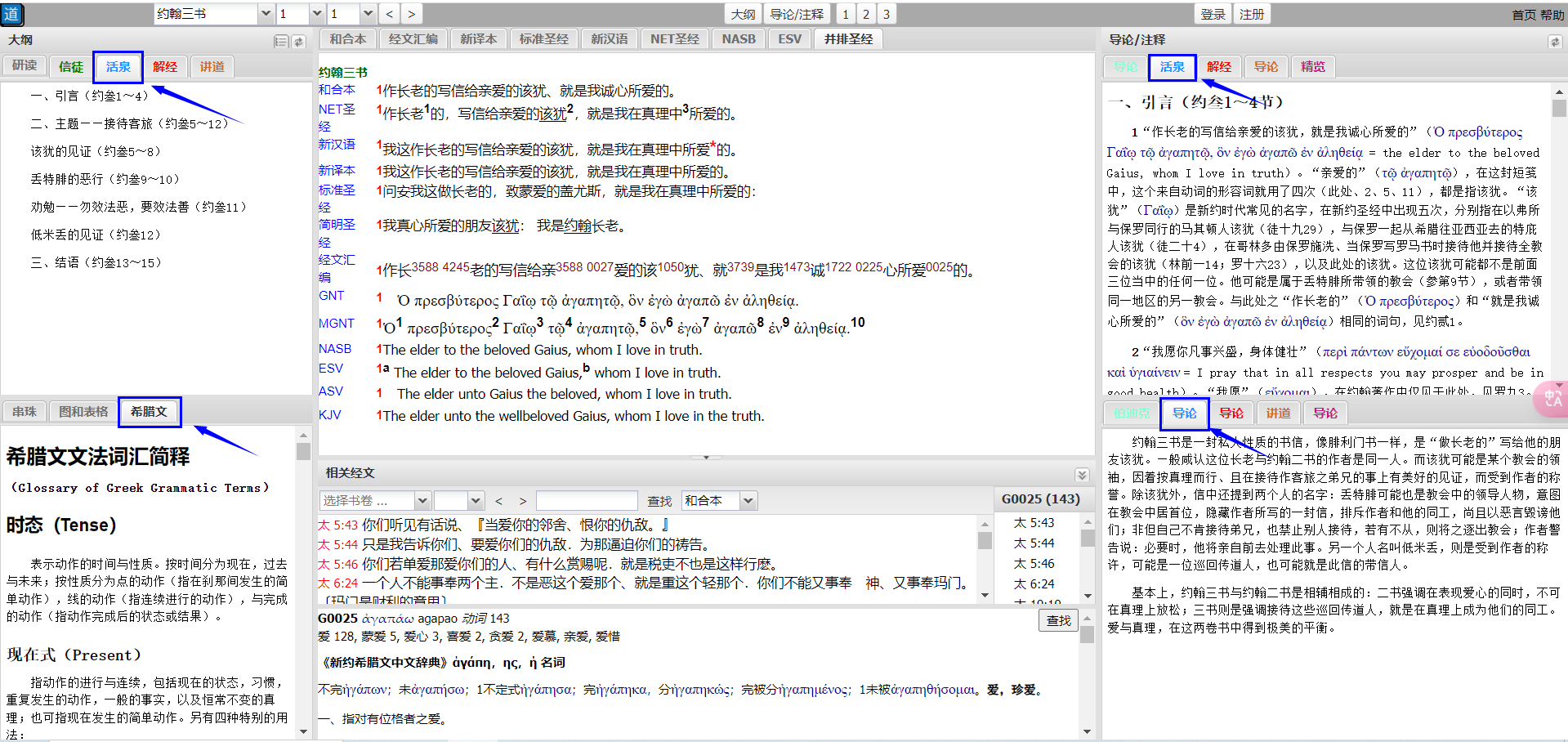Click the 导论/注释 panel header icon
Viewport: 1568px width, 742px height.
click(x=1553, y=41)
